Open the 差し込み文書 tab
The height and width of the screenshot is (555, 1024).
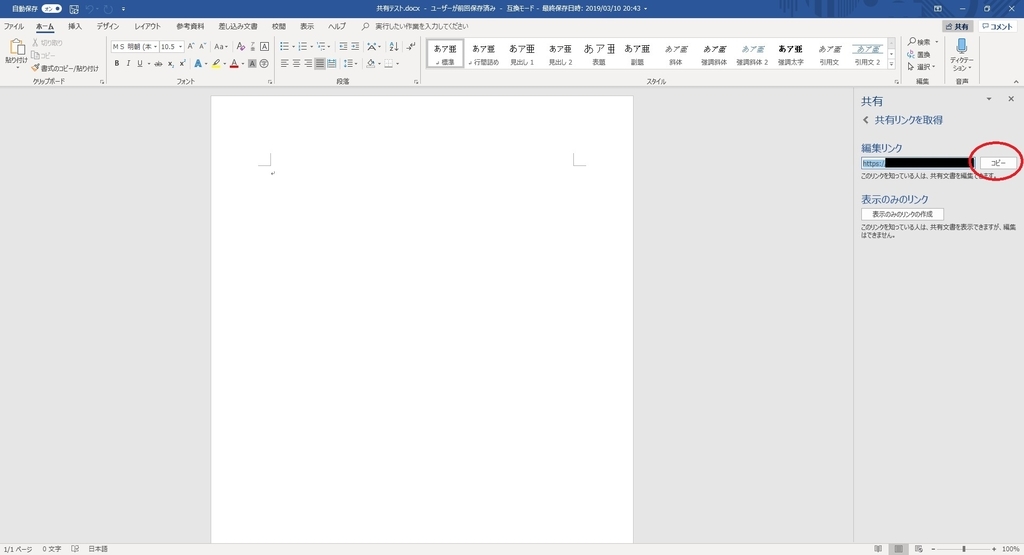point(238,26)
